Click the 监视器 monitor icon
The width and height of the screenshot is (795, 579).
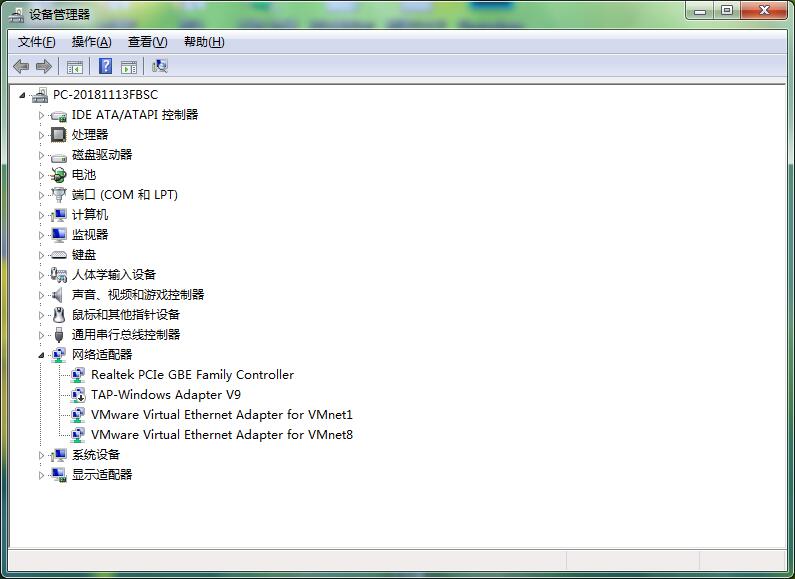click(x=59, y=235)
